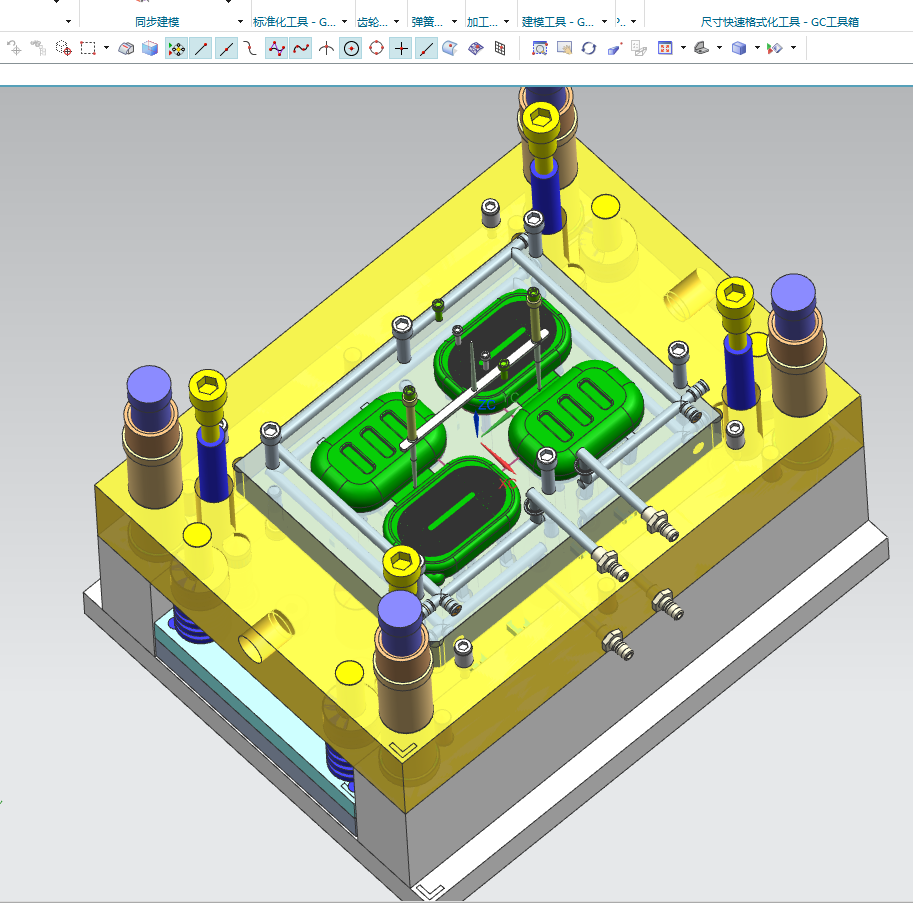
Task: Open the 齿轮... toolbar group
Action: click(372, 22)
